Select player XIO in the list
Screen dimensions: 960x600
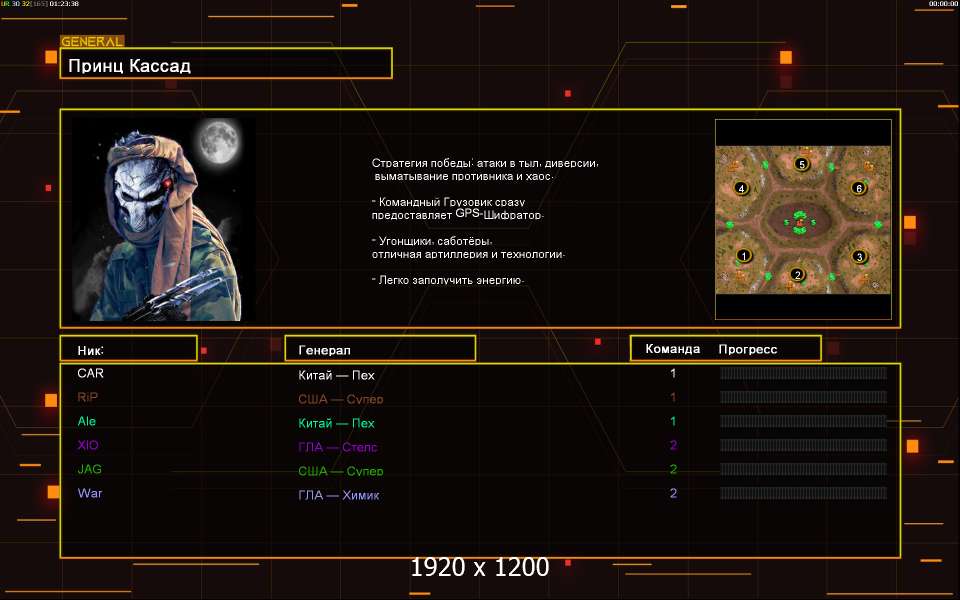pos(88,445)
